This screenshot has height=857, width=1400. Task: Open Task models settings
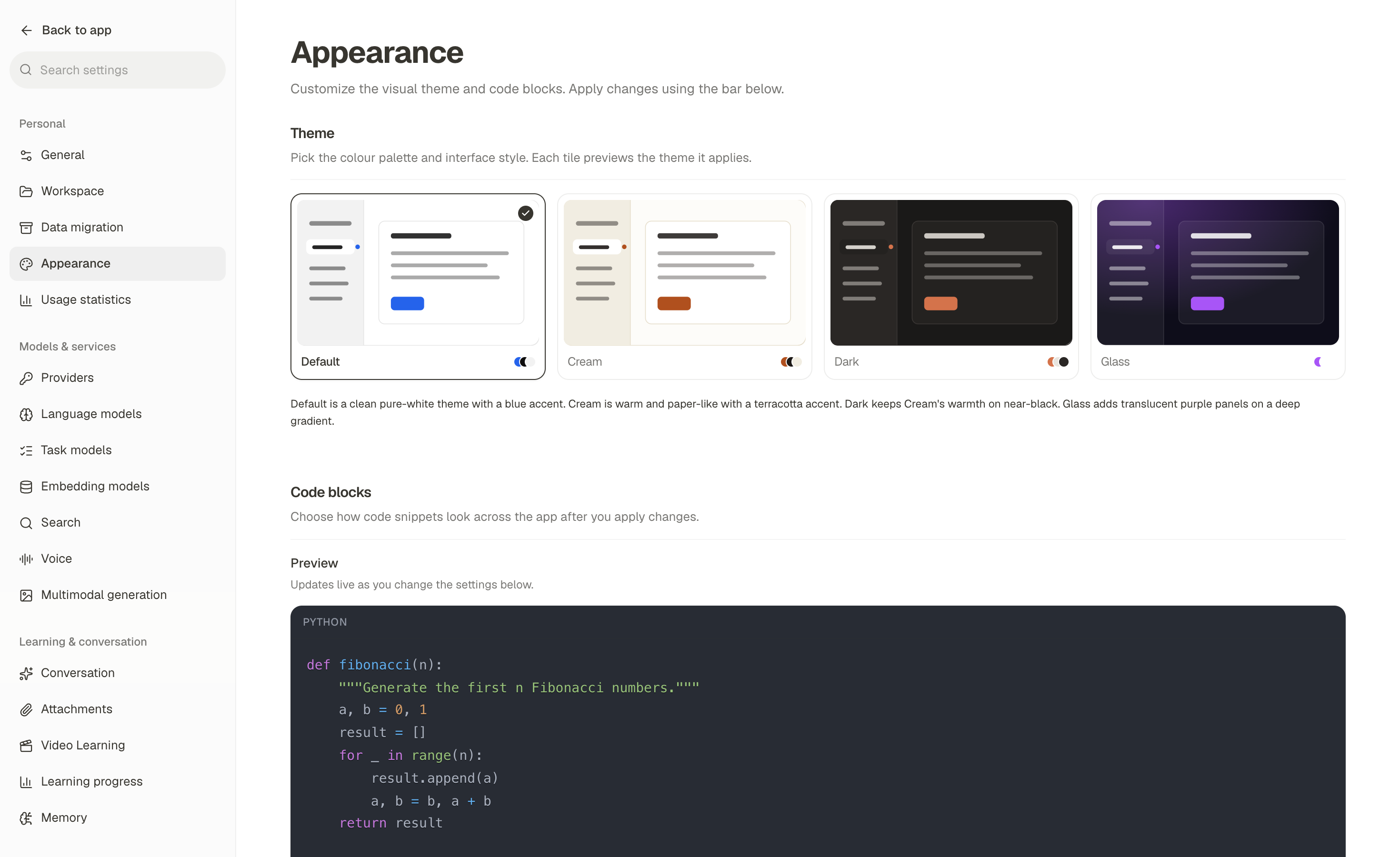118,450
